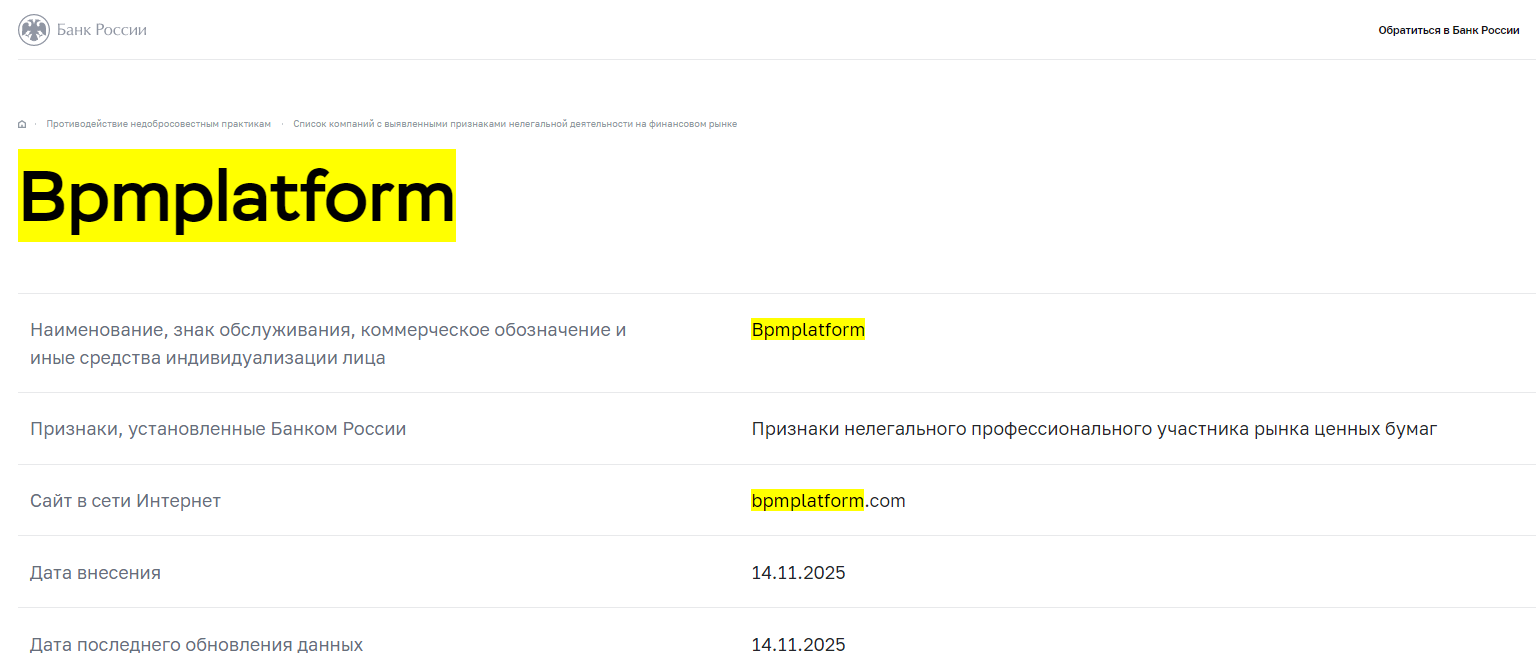Click the date next to "Дата внесения"
The height and width of the screenshot is (672, 1536).
pyautogui.click(x=798, y=572)
